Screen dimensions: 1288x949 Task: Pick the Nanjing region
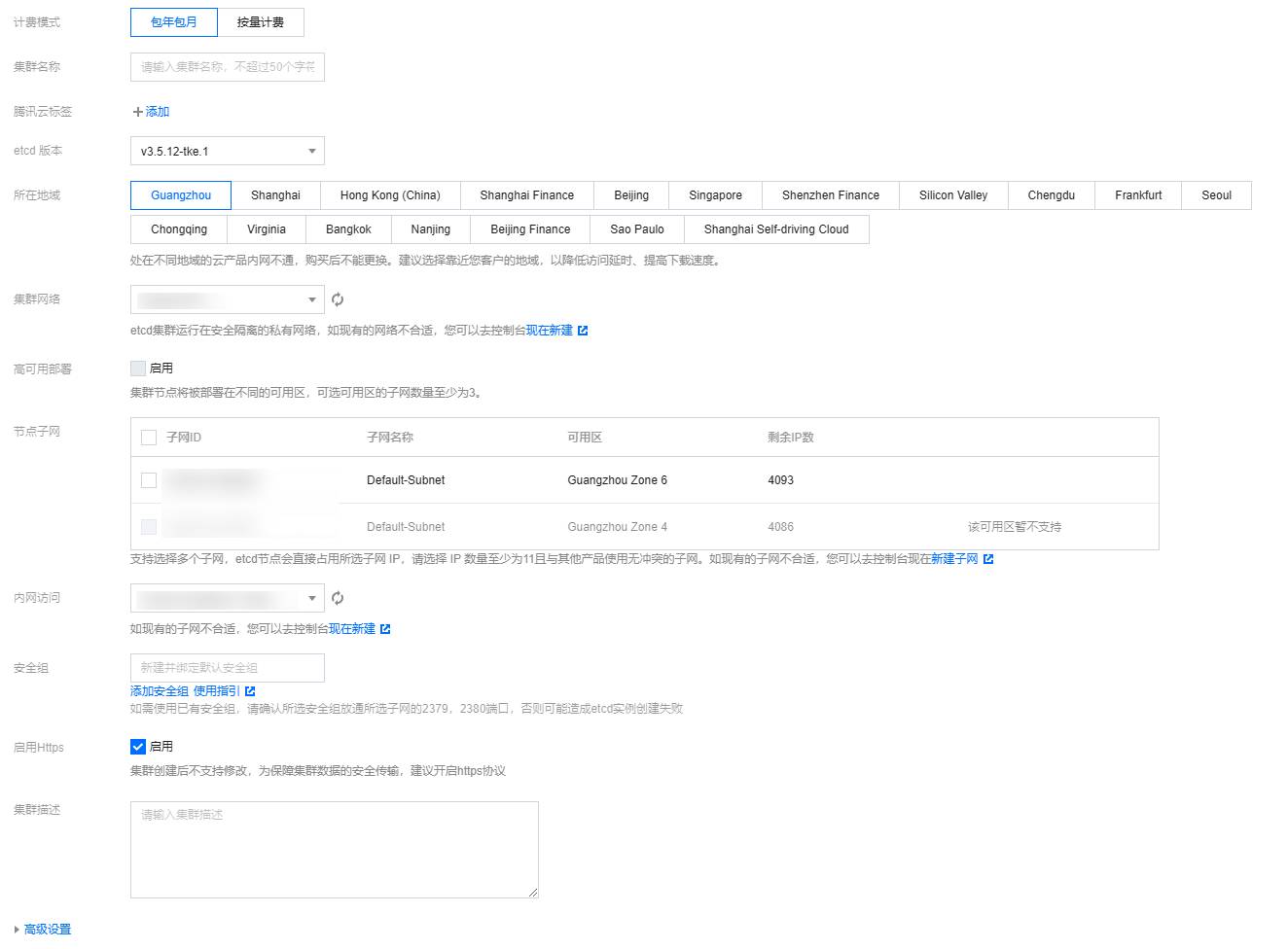click(x=431, y=229)
